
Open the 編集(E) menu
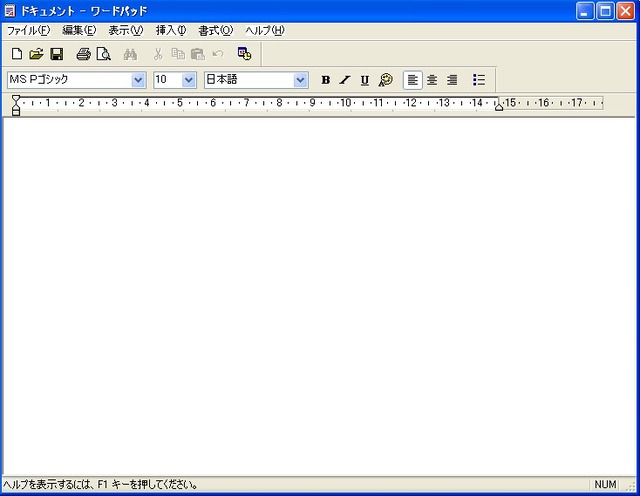coord(79,31)
